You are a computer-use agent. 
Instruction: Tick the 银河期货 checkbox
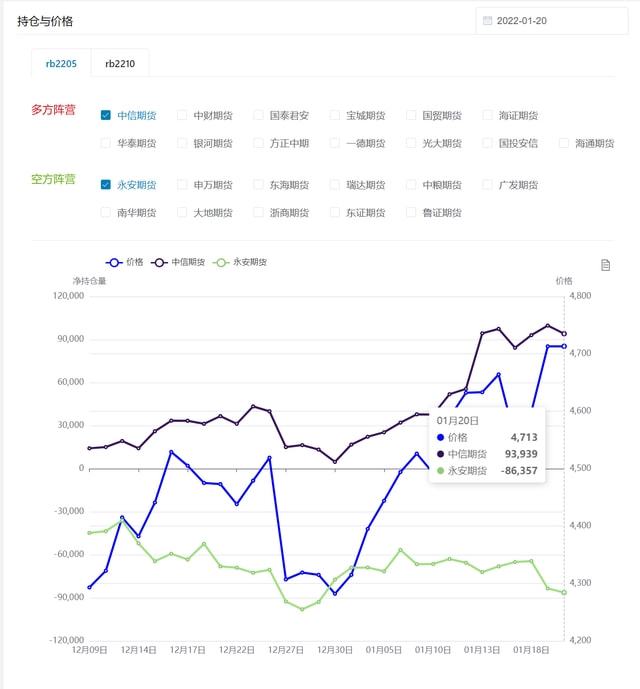182,143
